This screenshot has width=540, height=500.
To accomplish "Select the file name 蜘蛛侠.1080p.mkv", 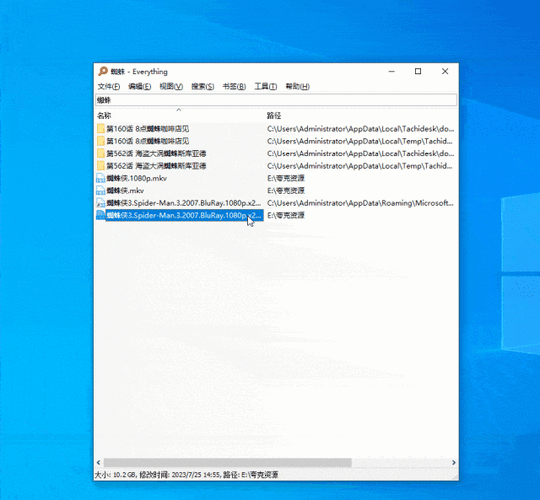I will click(137, 178).
